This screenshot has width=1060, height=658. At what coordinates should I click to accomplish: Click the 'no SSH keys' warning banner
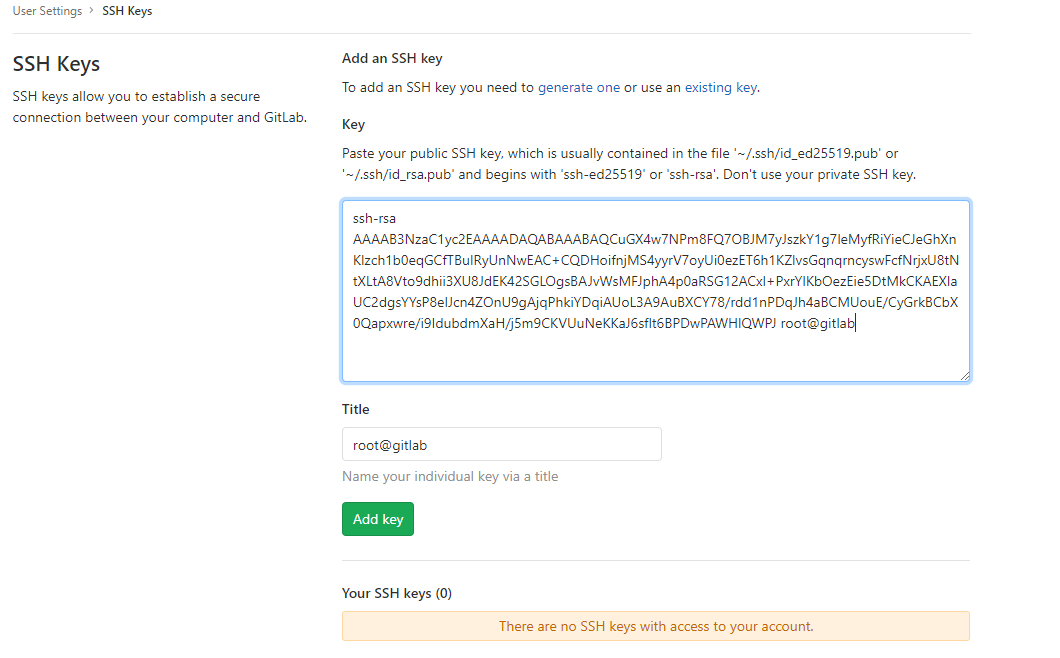pos(656,626)
